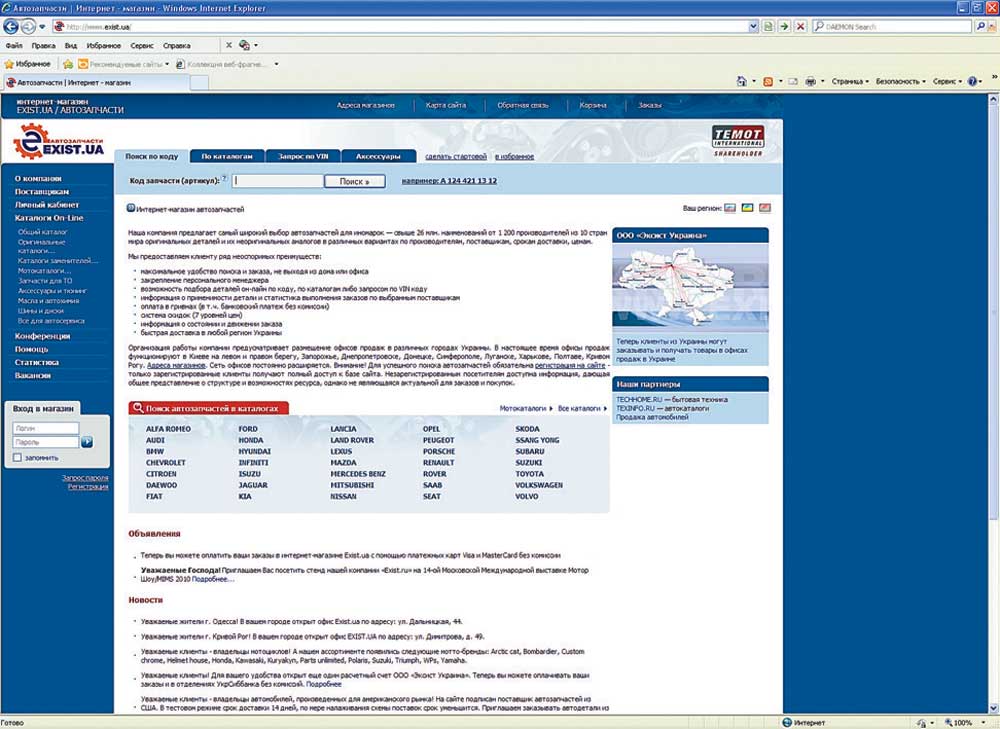Click the "Поиск »" search button
This screenshot has height=729, width=1000.
355,181
